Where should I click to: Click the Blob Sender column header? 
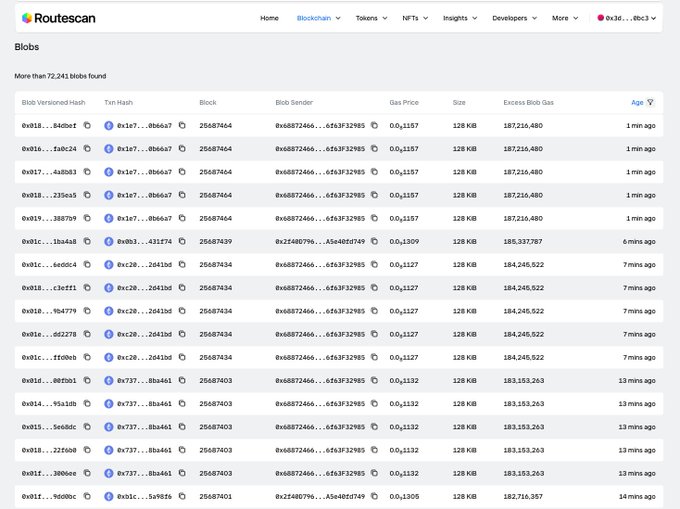(294, 102)
